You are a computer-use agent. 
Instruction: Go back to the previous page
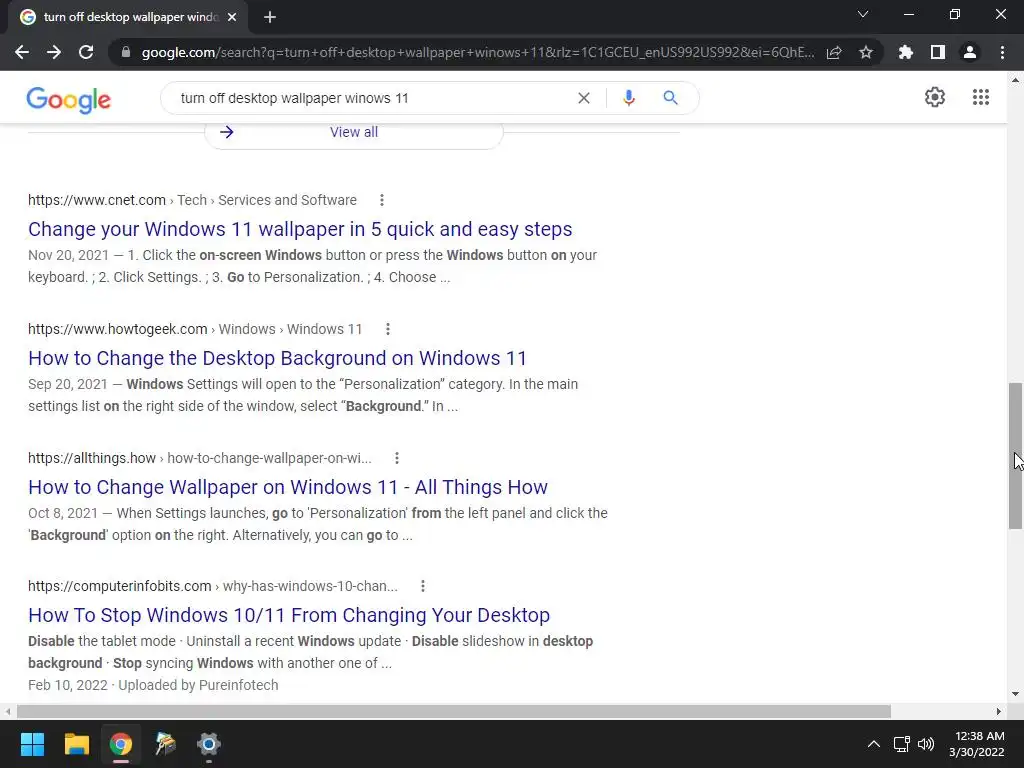pos(22,52)
